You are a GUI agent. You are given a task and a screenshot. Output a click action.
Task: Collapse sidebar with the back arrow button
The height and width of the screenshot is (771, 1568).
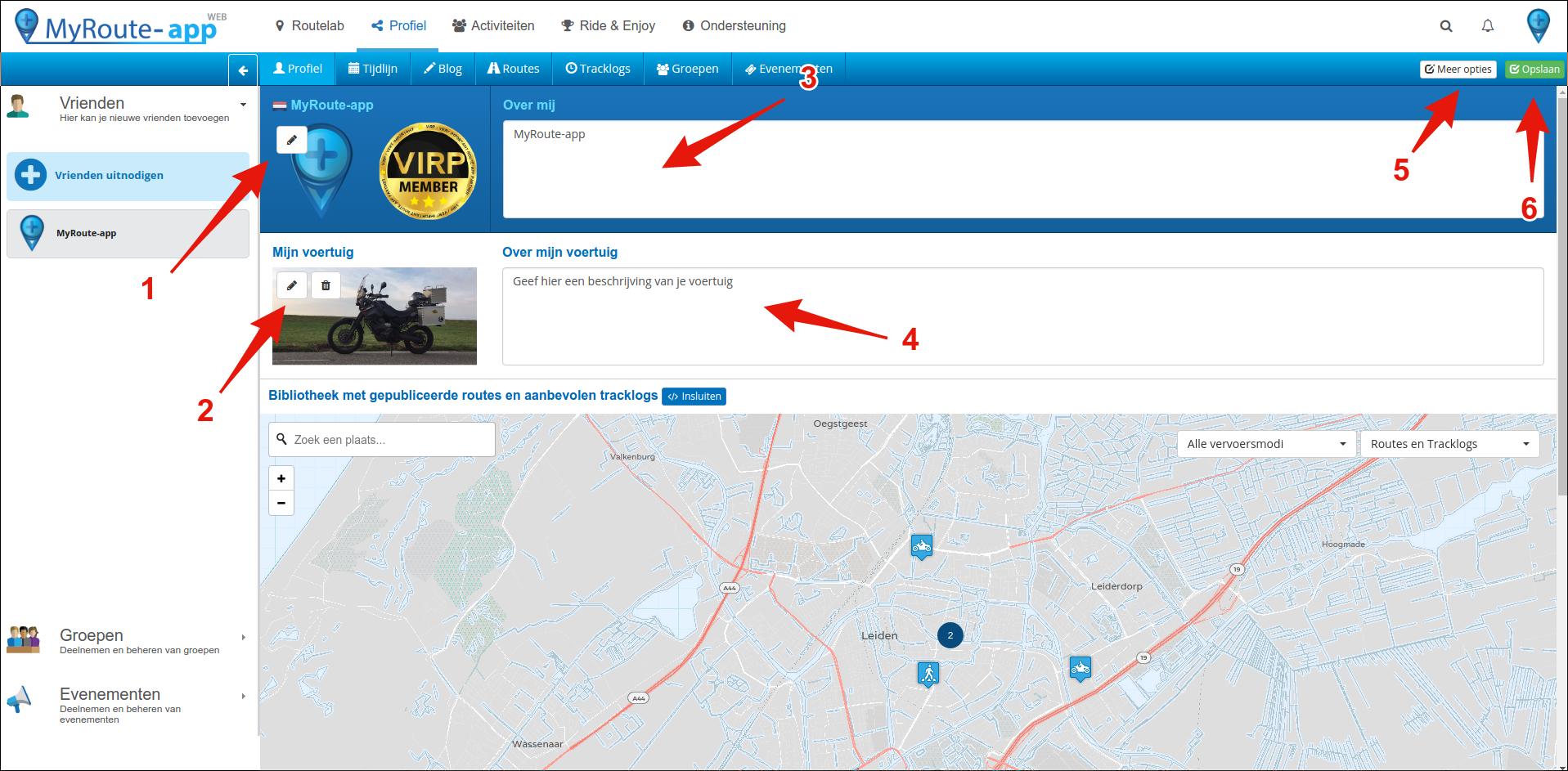click(x=243, y=70)
